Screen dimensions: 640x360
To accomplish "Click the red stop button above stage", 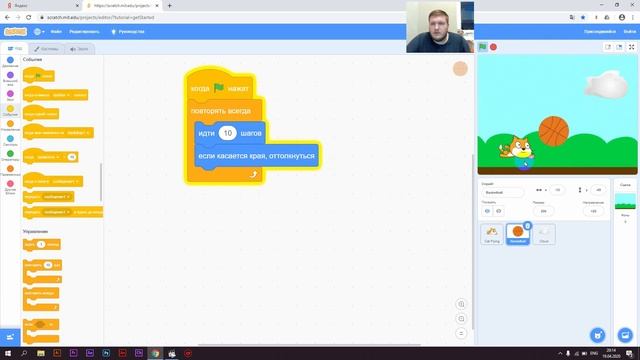I will pos(493,47).
